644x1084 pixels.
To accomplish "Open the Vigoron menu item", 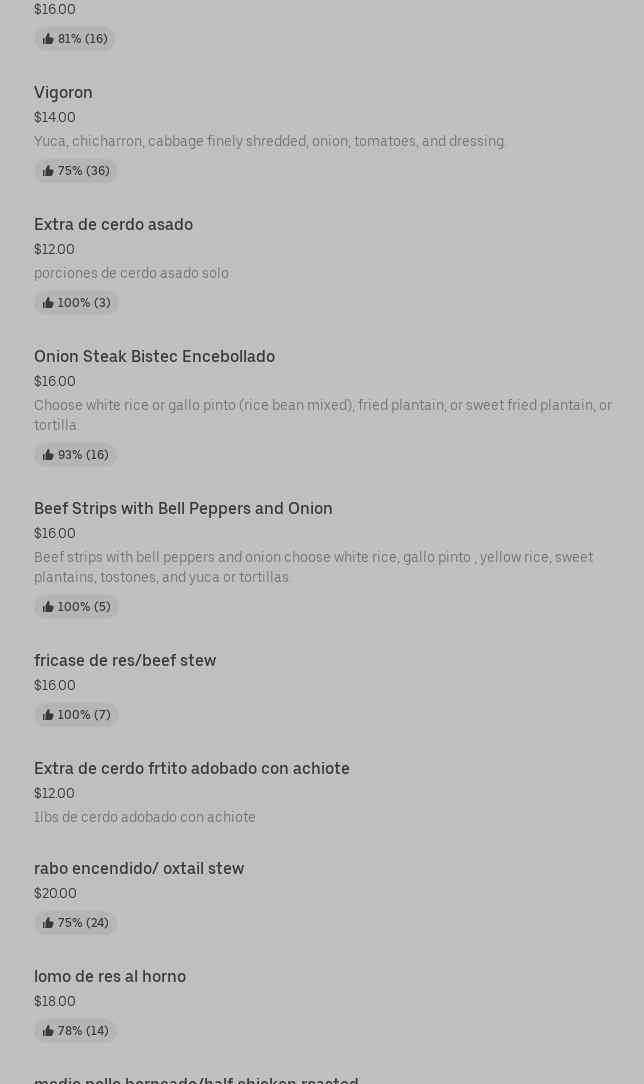I will [63, 92].
